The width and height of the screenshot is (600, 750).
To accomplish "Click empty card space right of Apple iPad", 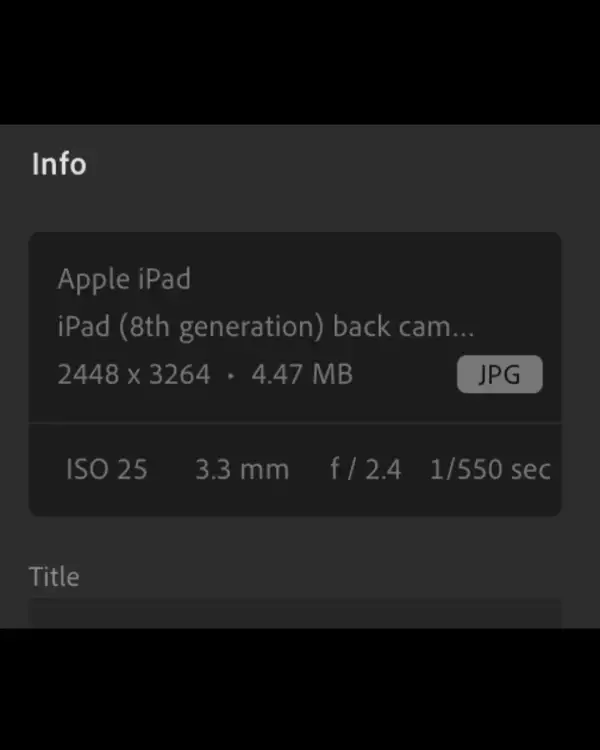I will (380, 279).
